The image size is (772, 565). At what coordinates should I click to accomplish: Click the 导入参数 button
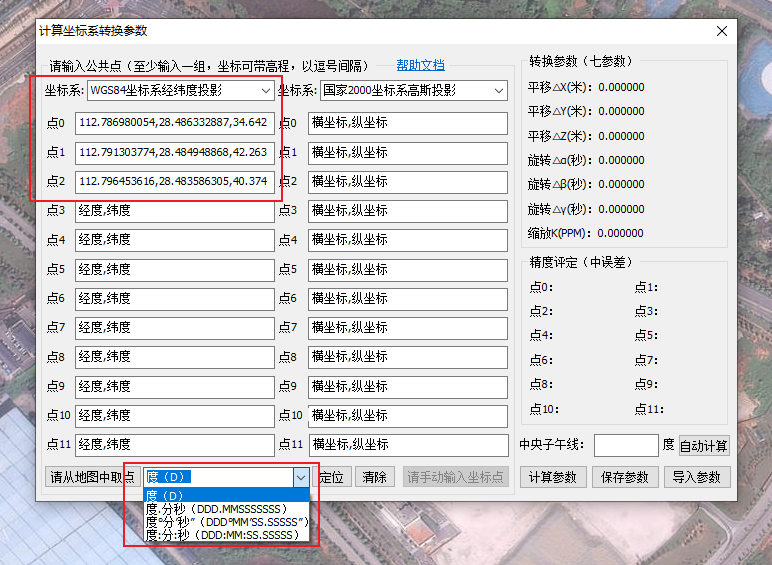point(697,477)
